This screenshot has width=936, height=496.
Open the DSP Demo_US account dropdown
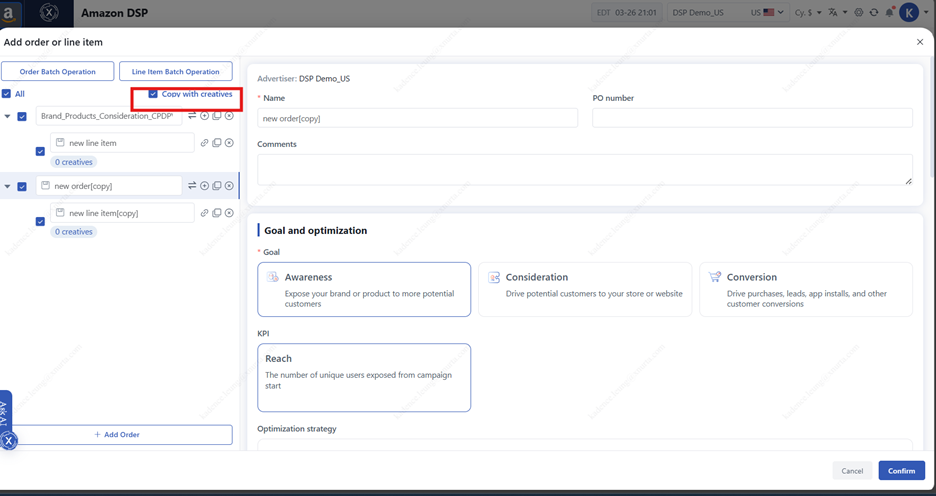pos(728,13)
